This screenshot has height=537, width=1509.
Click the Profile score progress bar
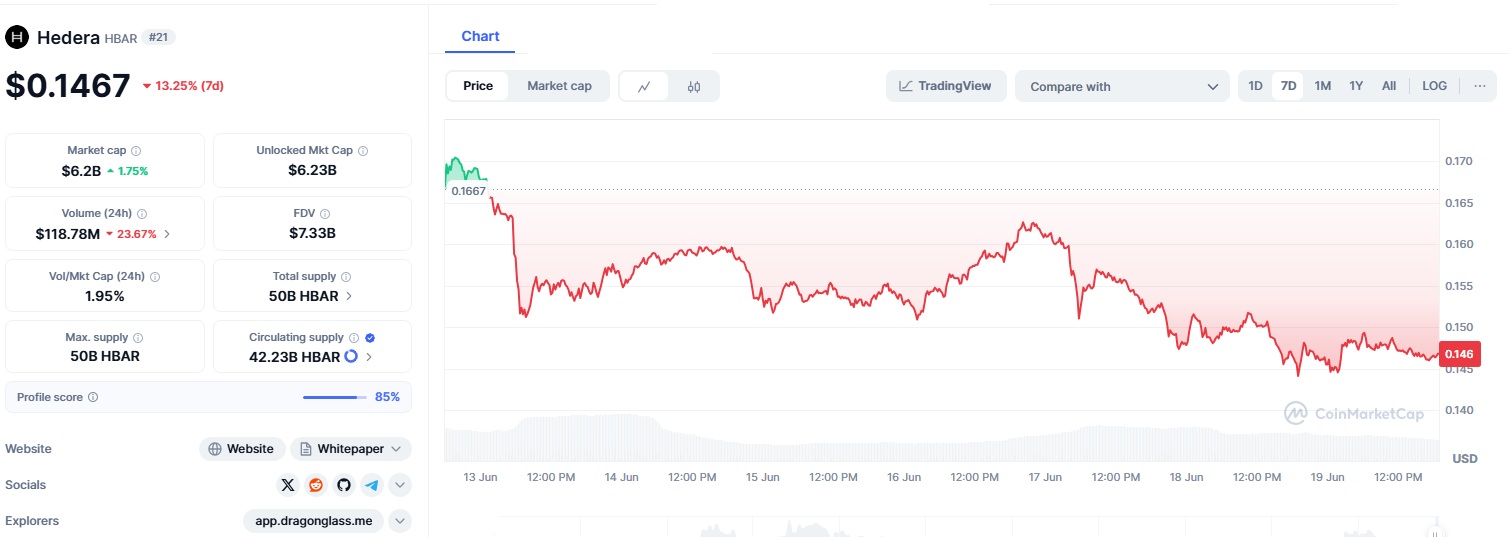pos(335,397)
